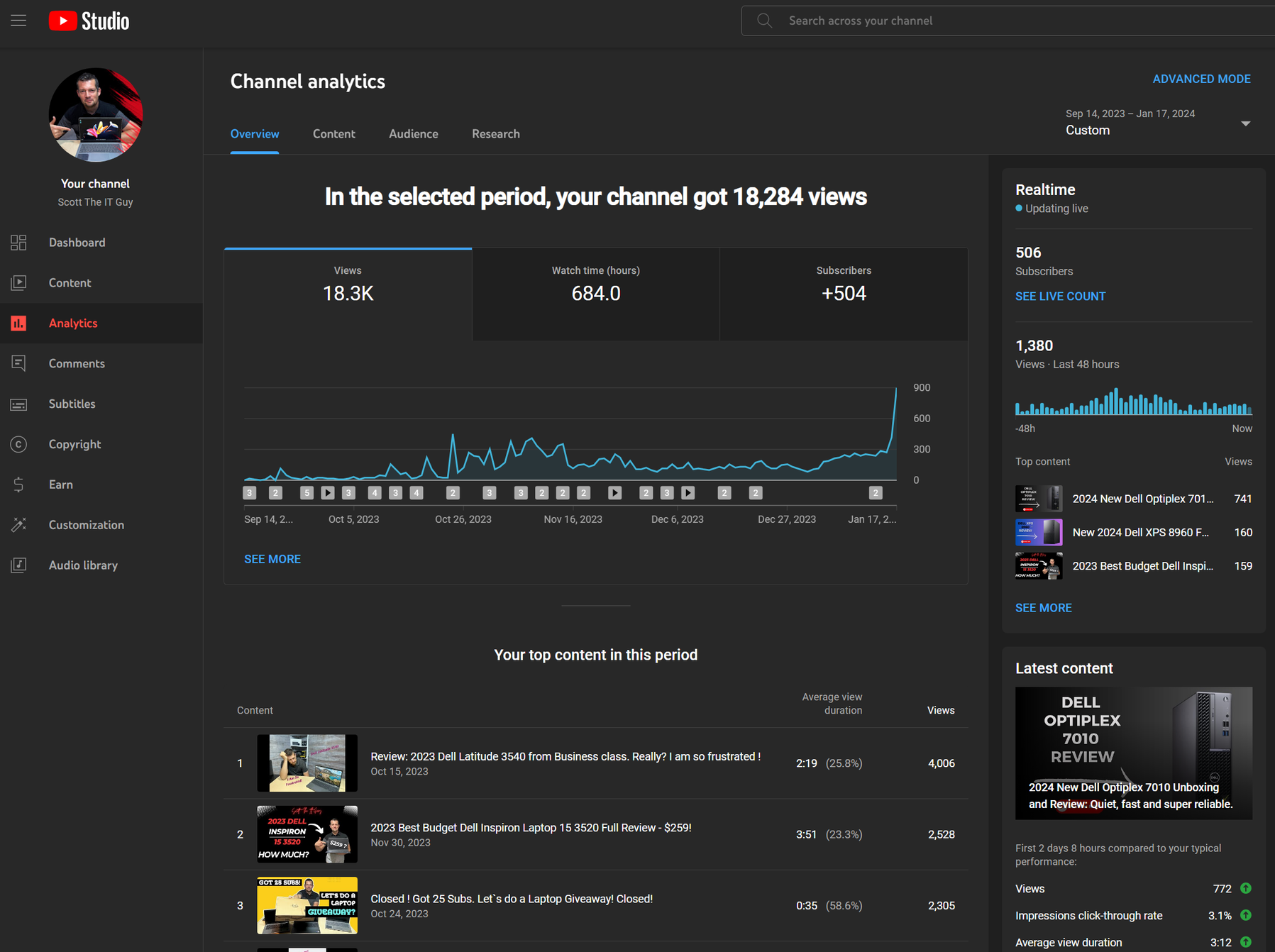The width and height of the screenshot is (1275, 952).
Task: Open the latest content Optiplex 7010 thumbnail
Action: click(x=1134, y=753)
